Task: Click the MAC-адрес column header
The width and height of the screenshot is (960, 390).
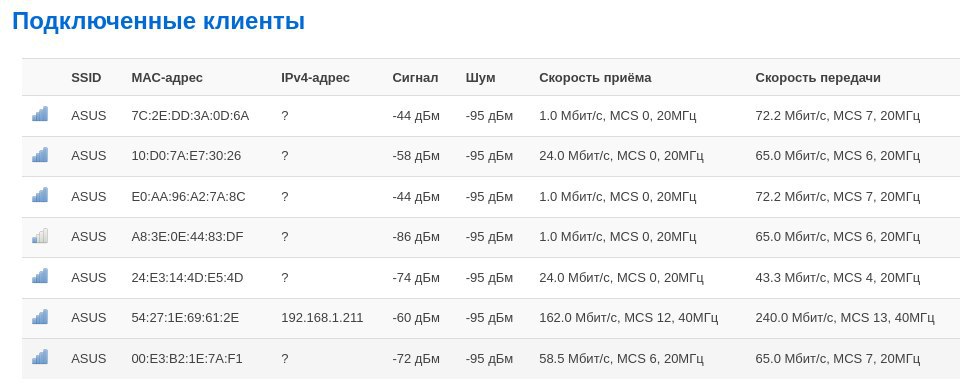Action: tap(167, 78)
